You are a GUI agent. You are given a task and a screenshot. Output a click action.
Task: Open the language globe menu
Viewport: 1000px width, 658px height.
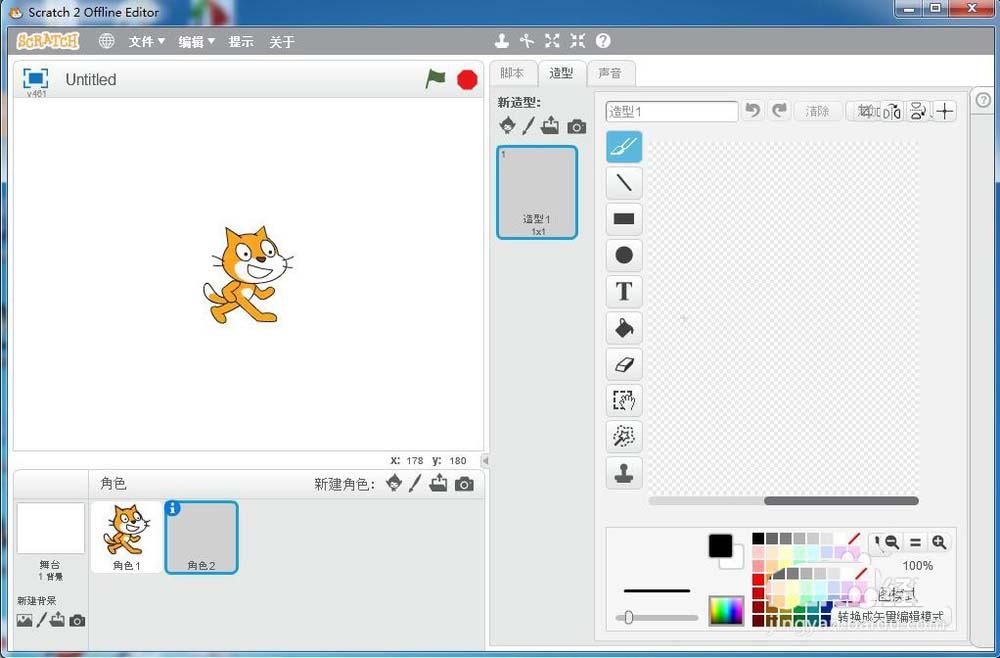click(107, 41)
